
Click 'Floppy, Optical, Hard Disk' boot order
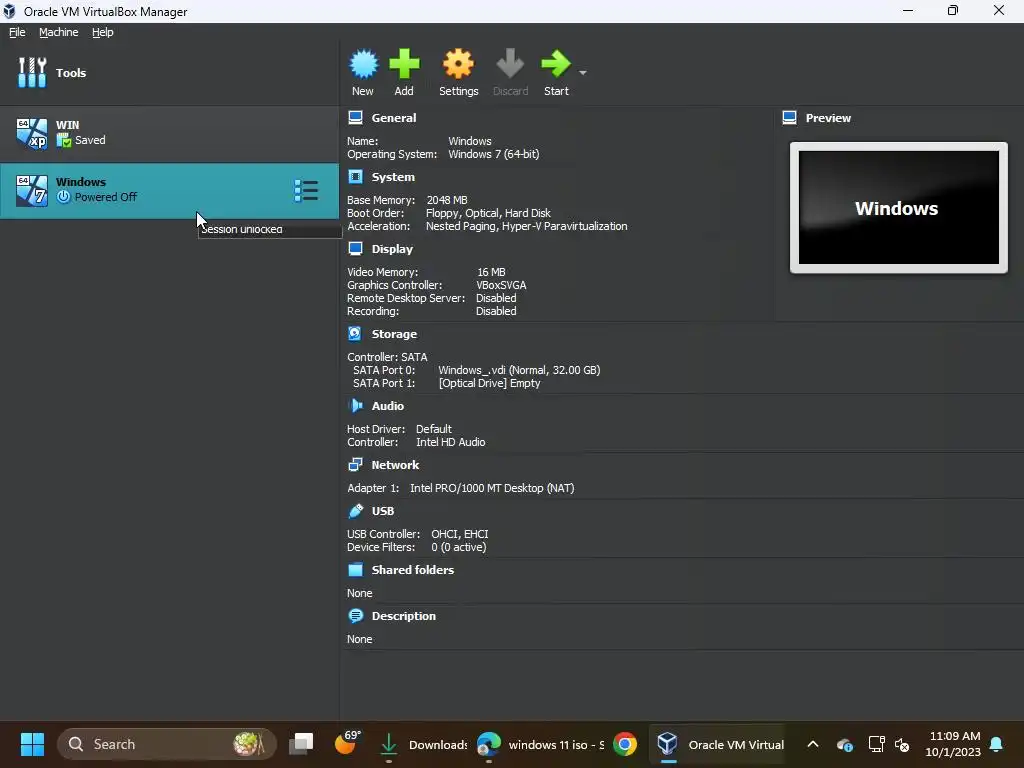(488, 214)
